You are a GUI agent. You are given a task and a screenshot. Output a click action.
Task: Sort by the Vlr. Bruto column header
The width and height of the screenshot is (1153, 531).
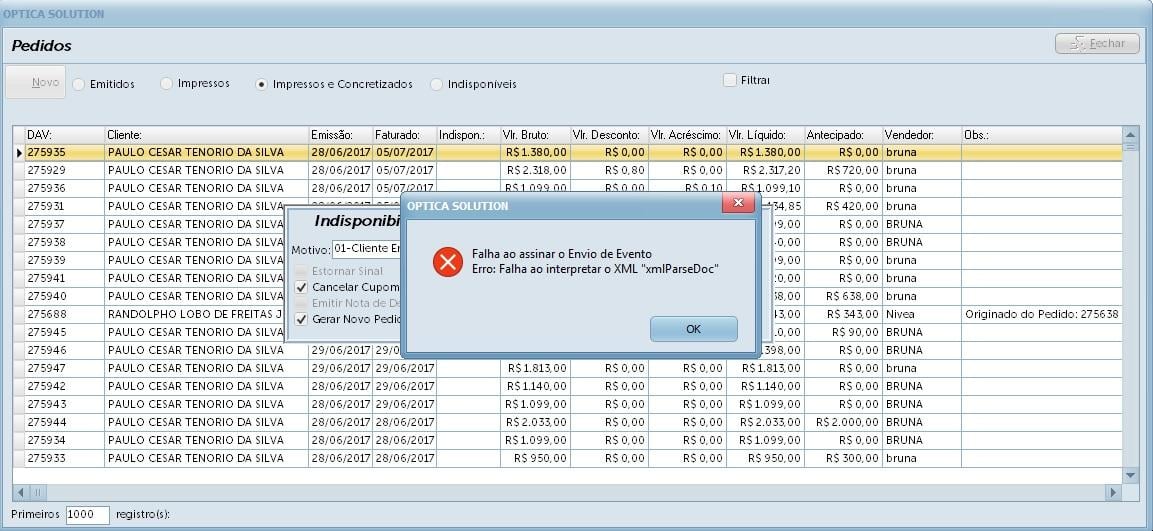535,135
